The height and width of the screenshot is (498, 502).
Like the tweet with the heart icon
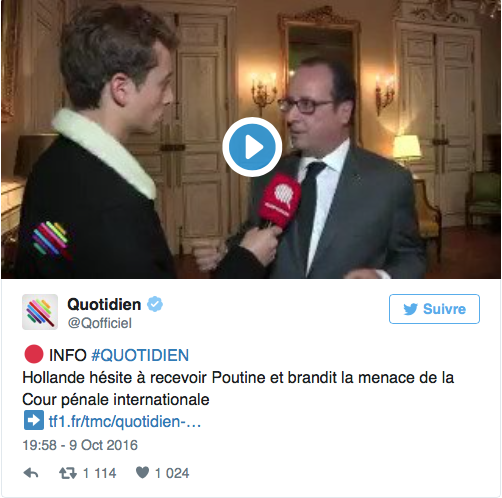click(143, 472)
